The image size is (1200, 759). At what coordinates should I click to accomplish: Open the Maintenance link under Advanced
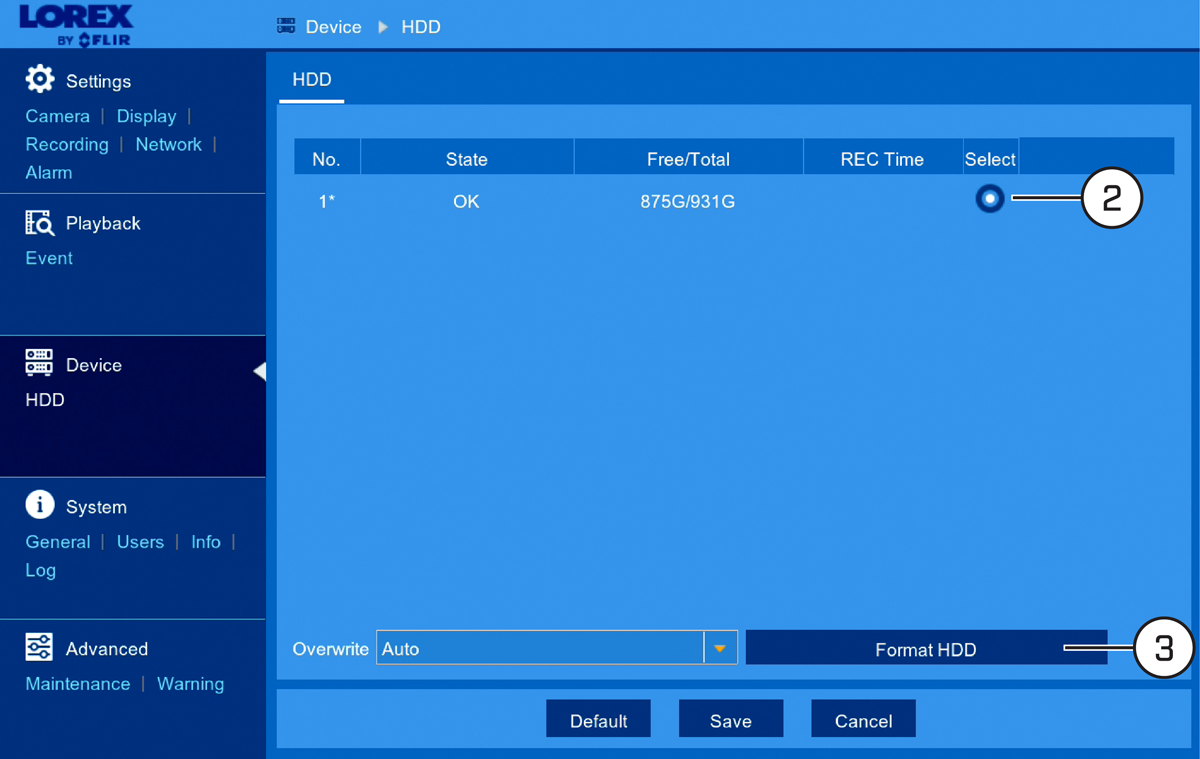[x=78, y=684]
